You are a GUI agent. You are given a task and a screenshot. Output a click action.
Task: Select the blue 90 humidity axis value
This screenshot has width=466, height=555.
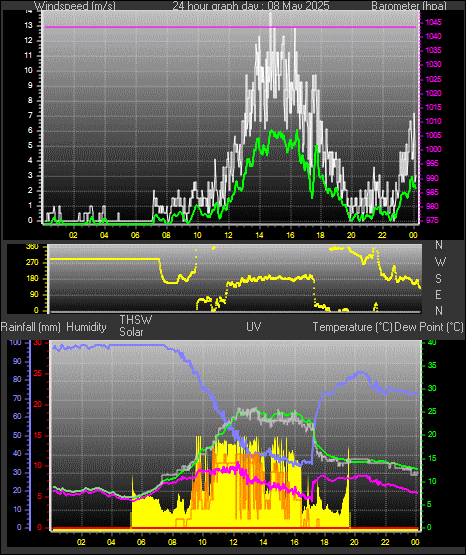17,361
